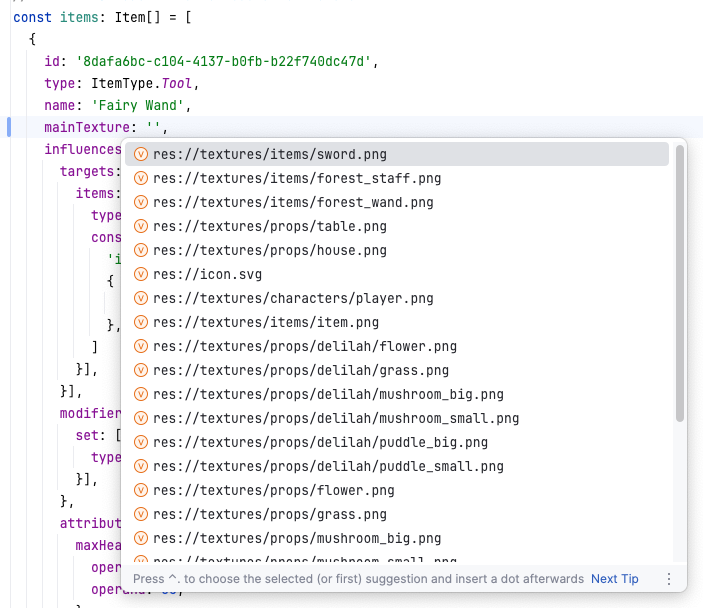The height and width of the screenshot is (608, 703).
Task: Click the icon beside player.png suggestion
Action: click(x=141, y=299)
